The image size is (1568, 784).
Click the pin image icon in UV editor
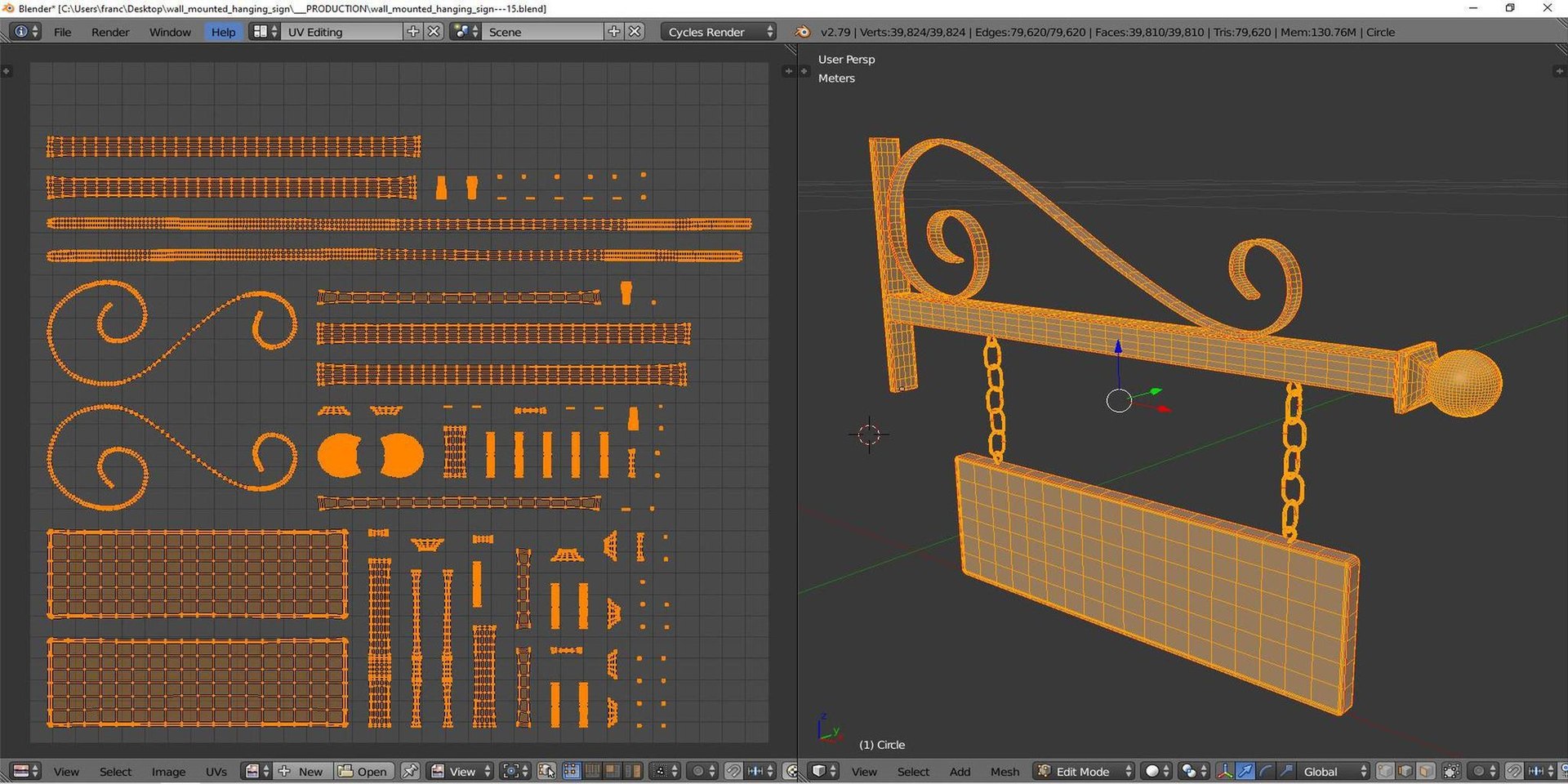410,771
